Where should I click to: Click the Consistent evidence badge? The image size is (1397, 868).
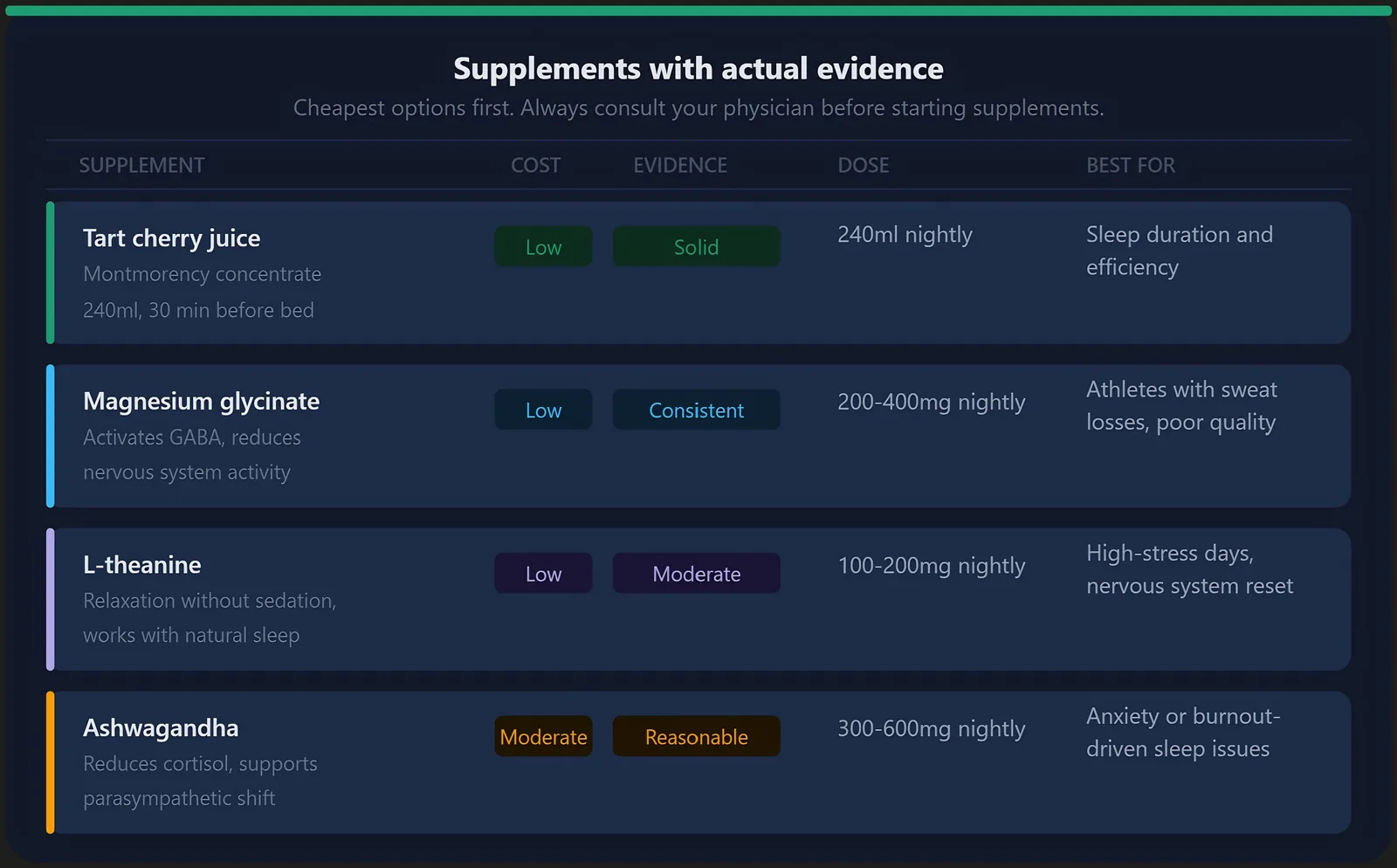point(696,410)
